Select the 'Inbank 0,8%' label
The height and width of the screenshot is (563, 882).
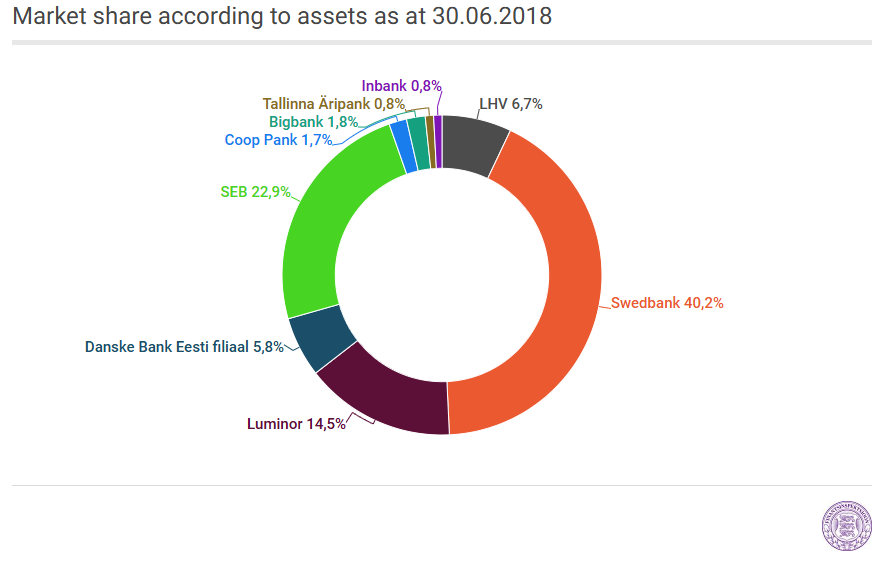tap(402, 85)
